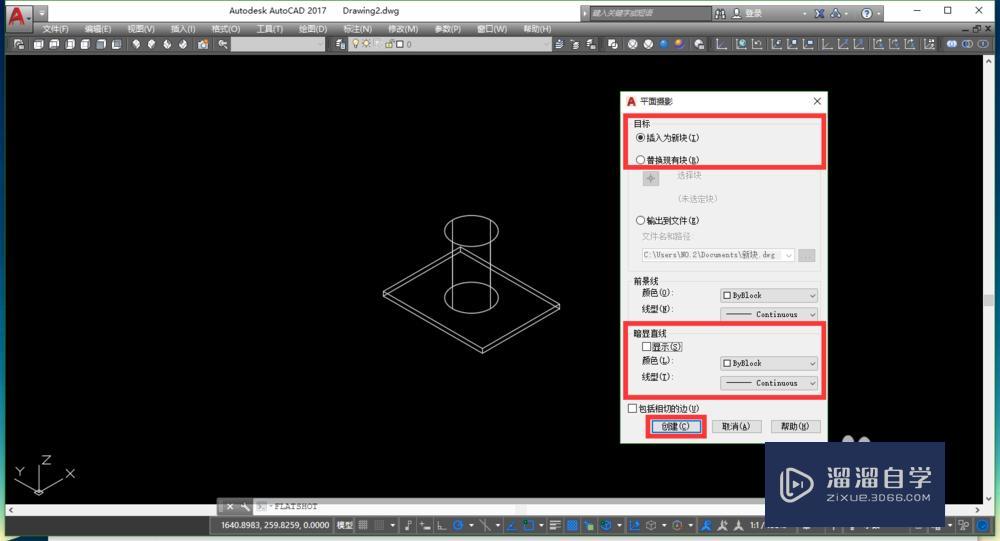Click the coordinates readout 1640.8983, 259.8259, 0.0000

coord(275,525)
